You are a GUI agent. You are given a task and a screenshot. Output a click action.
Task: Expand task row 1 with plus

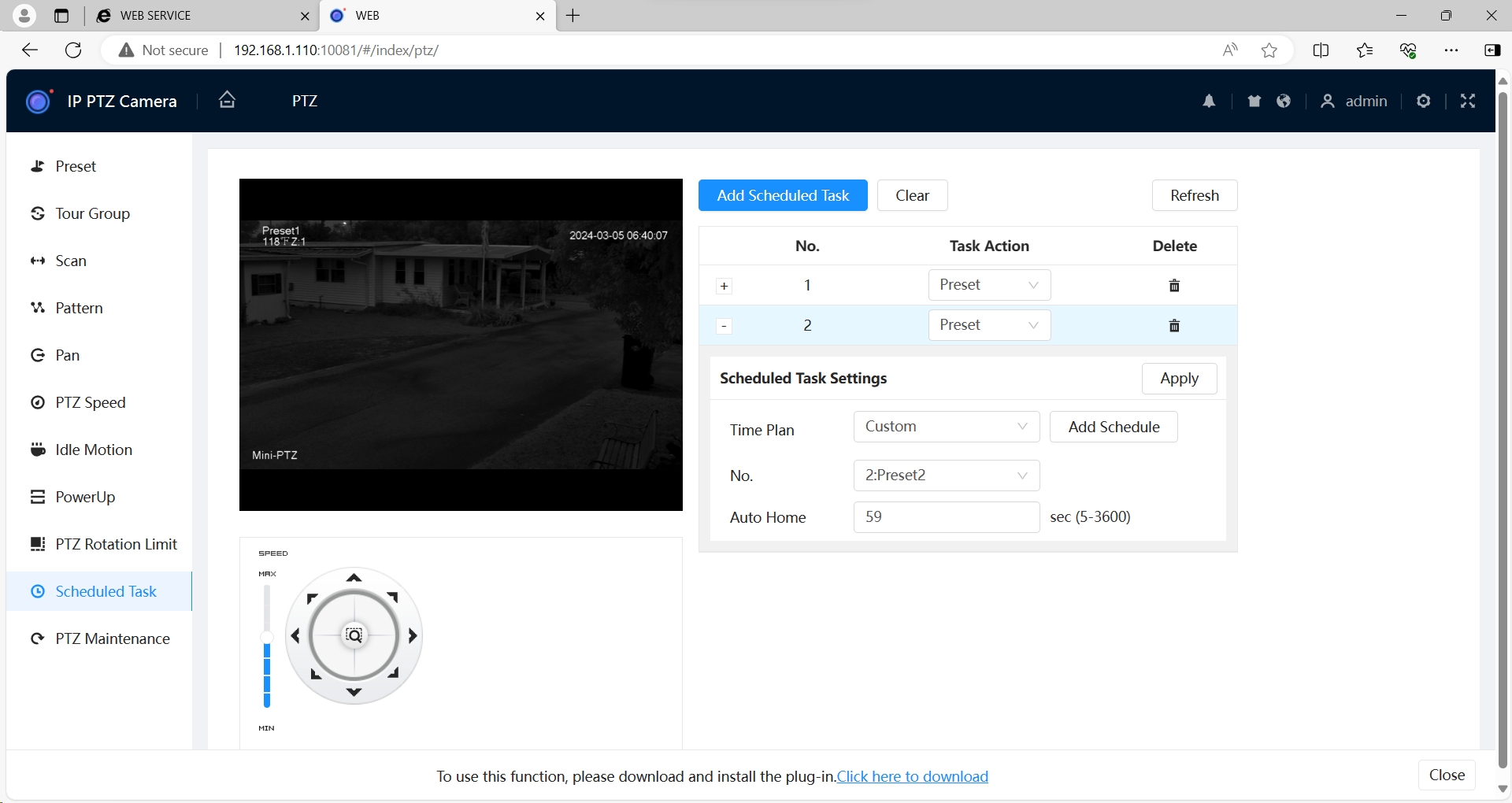(x=724, y=287)
